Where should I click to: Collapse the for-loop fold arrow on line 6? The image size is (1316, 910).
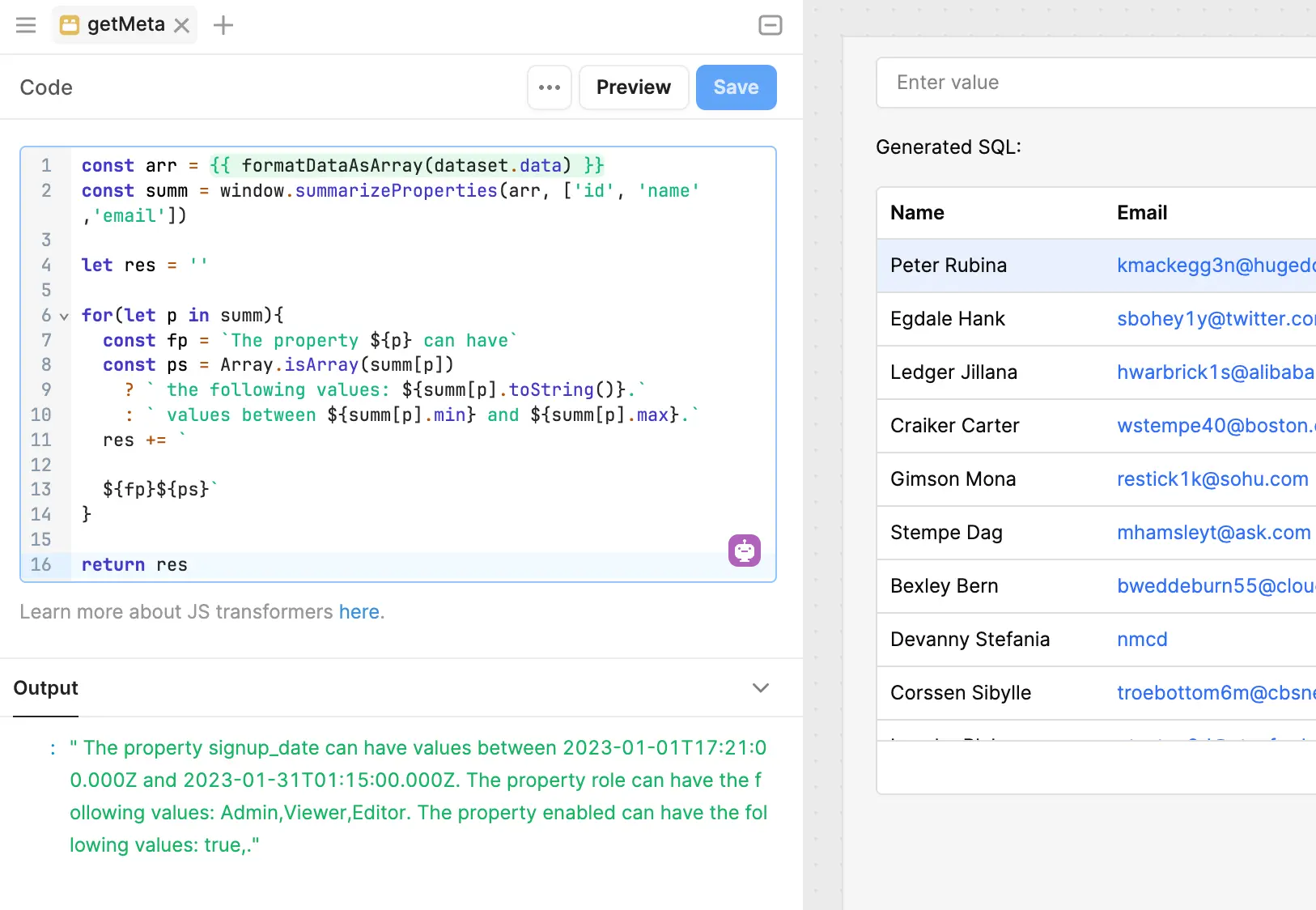coord(64,317)
